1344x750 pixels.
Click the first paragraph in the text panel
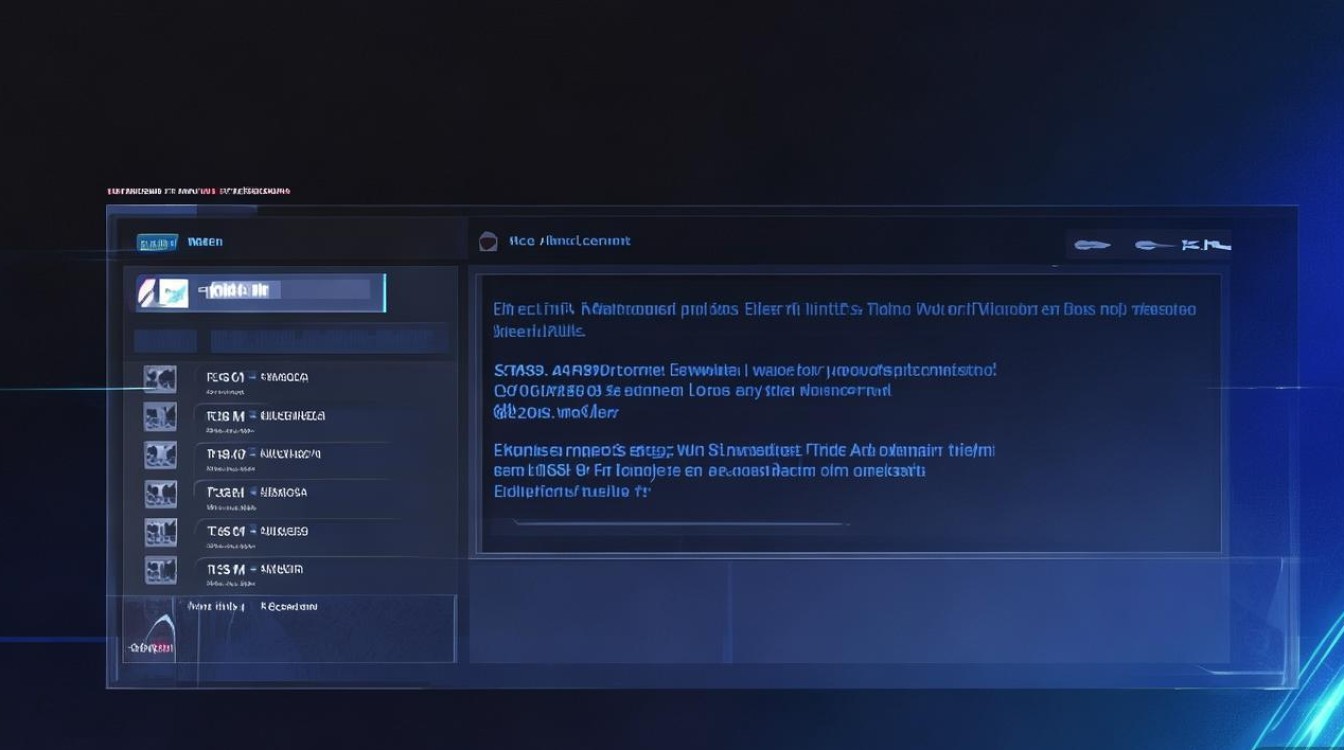(x=844, y=319)
